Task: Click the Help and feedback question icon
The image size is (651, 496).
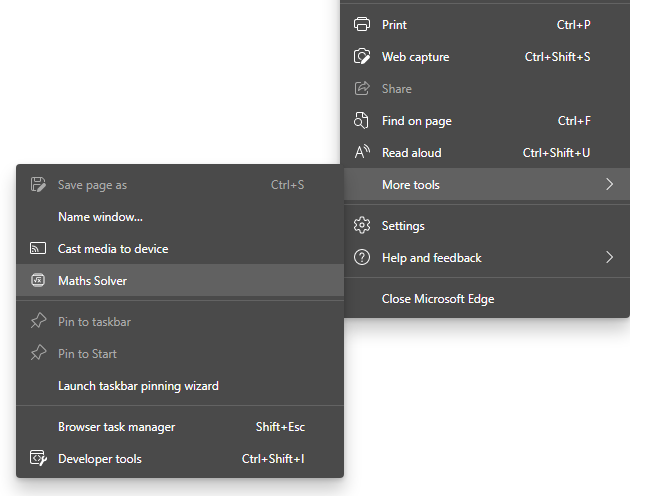Action: [362, 258]
